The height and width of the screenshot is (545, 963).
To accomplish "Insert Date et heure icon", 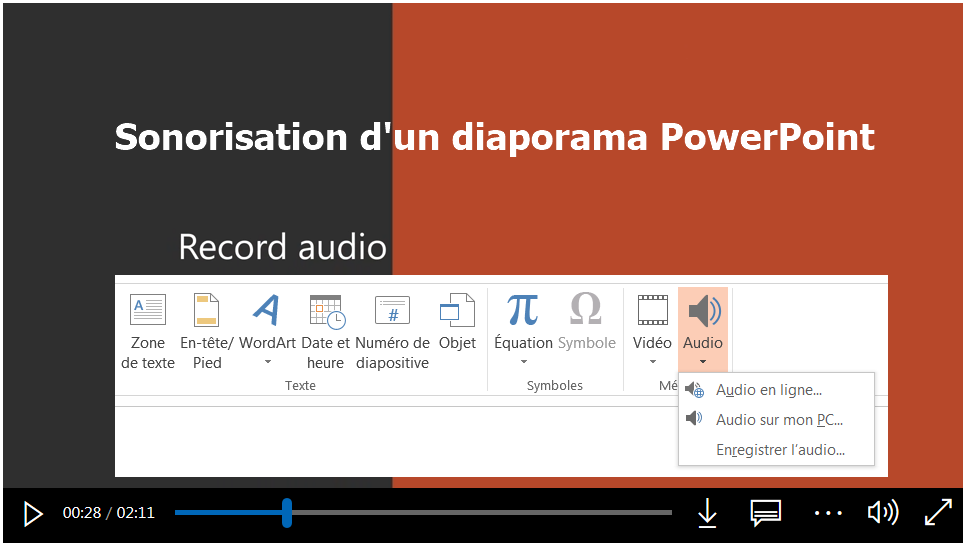I will point(326,312).
